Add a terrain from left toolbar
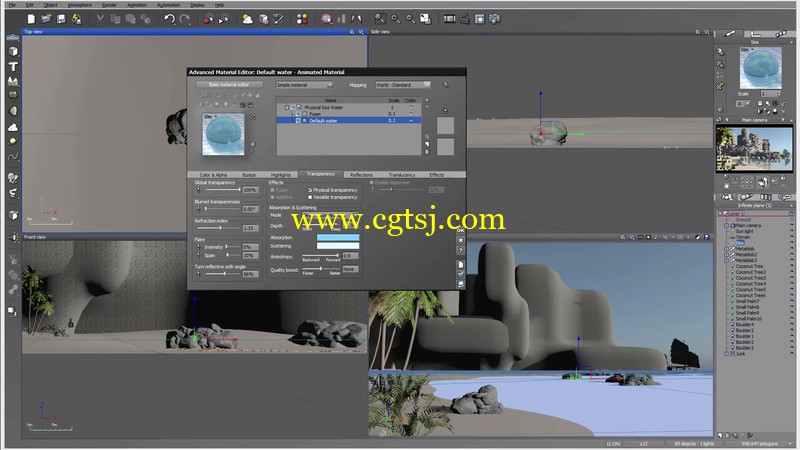This screenshot has height=450, width=800. tap(13, 81)
